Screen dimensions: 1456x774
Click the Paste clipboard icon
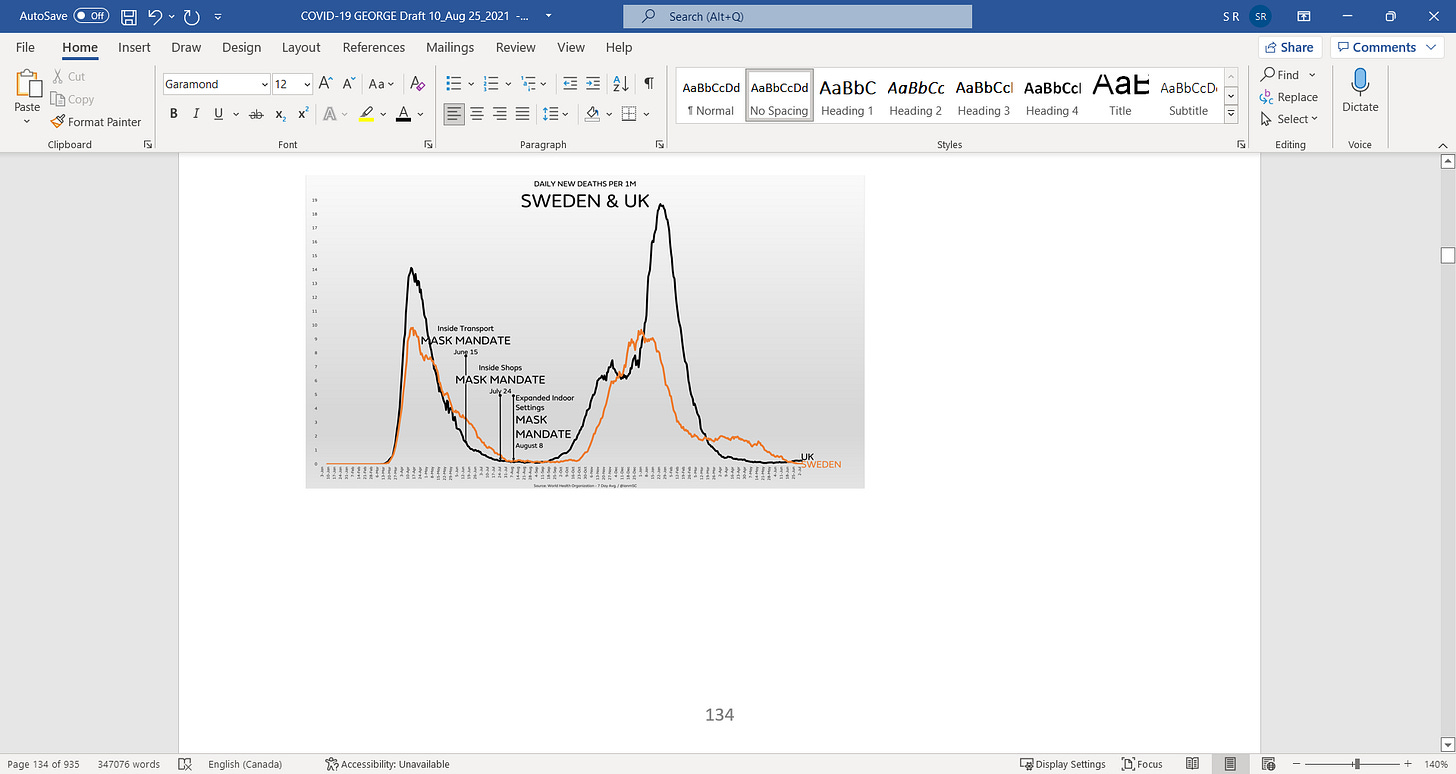coord(27,83)
